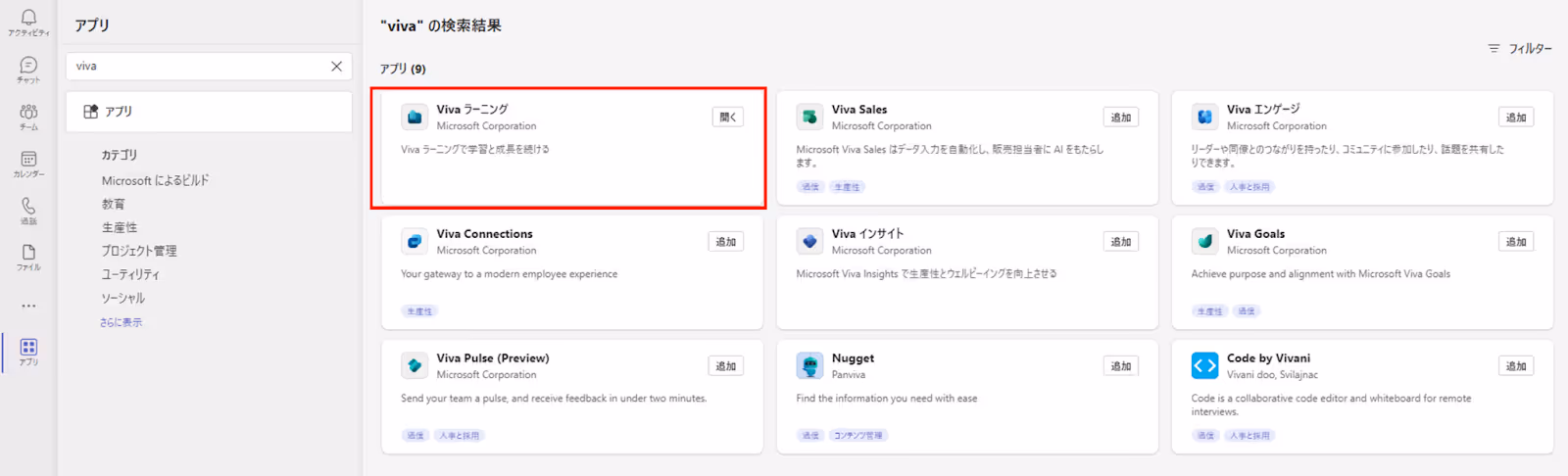The width and height of the screenshot is (1568, 476).
Task: Add Viva エンゲージ with 追加 button
Action: coord(1516,118)
